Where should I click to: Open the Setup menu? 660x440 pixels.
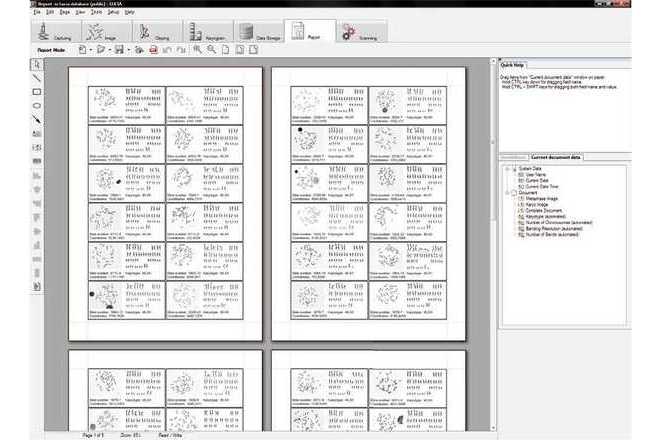(x=113, y=12)
